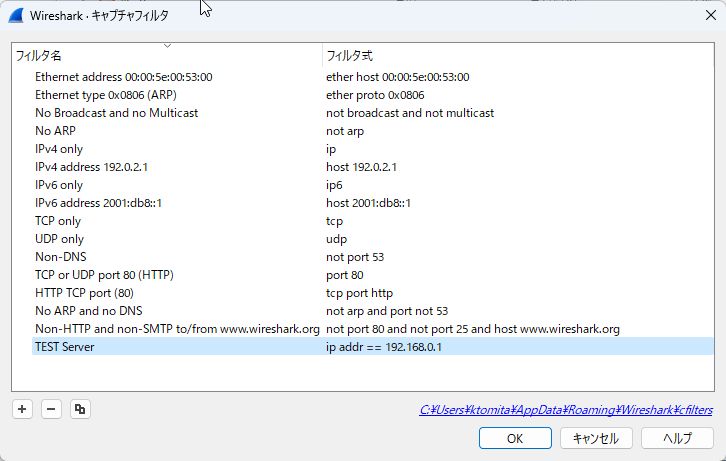The height and width of the screenshot is (461, 726).
Task: Click the 'ip' expression cell
Action: [331, 149]
